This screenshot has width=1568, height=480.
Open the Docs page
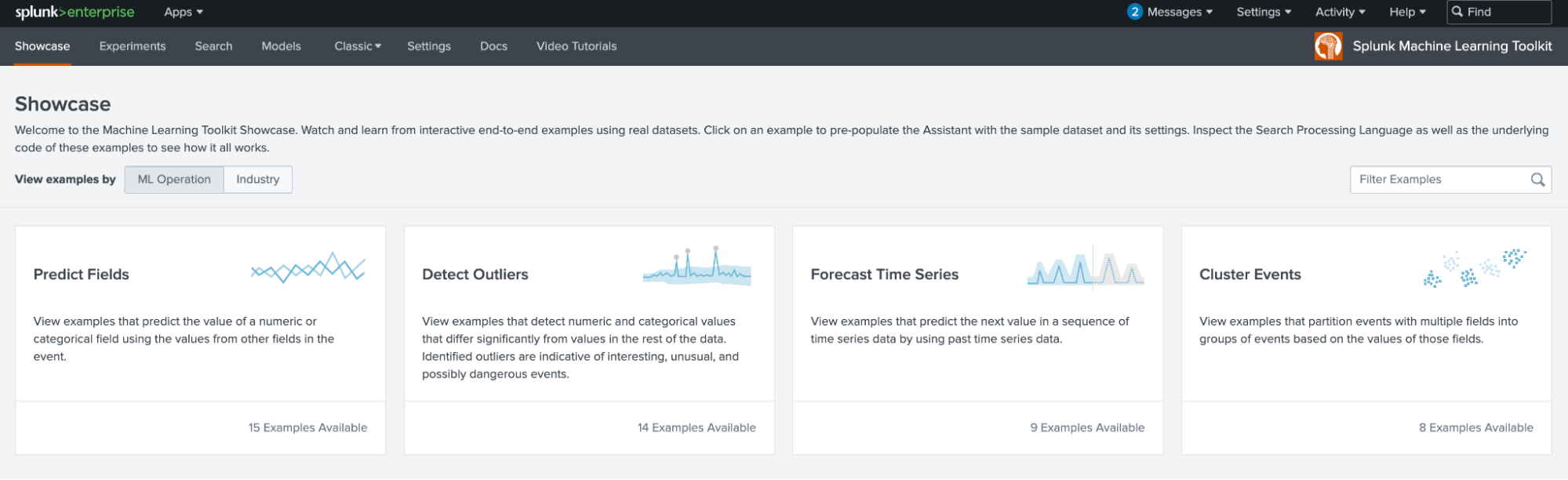[x=493, y=46]
